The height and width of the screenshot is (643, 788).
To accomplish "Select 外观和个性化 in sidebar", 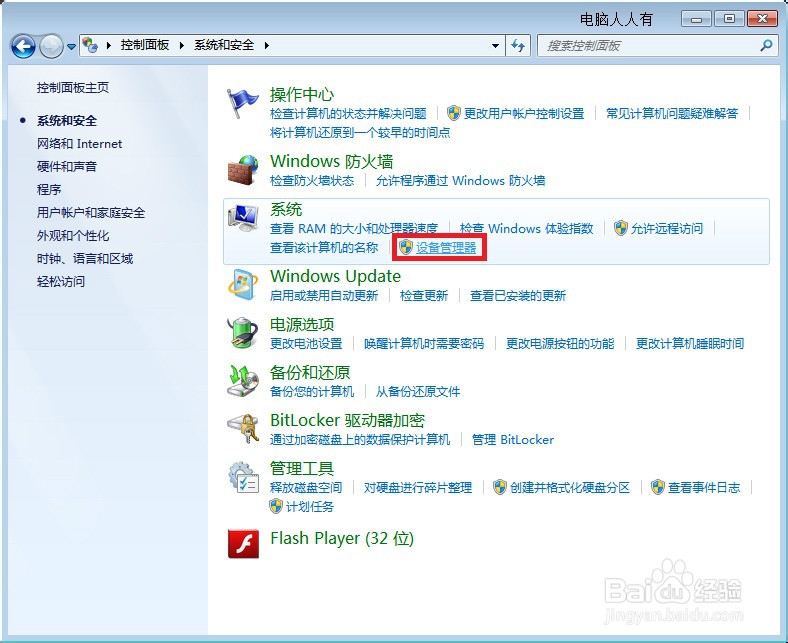I will point(73,235).
